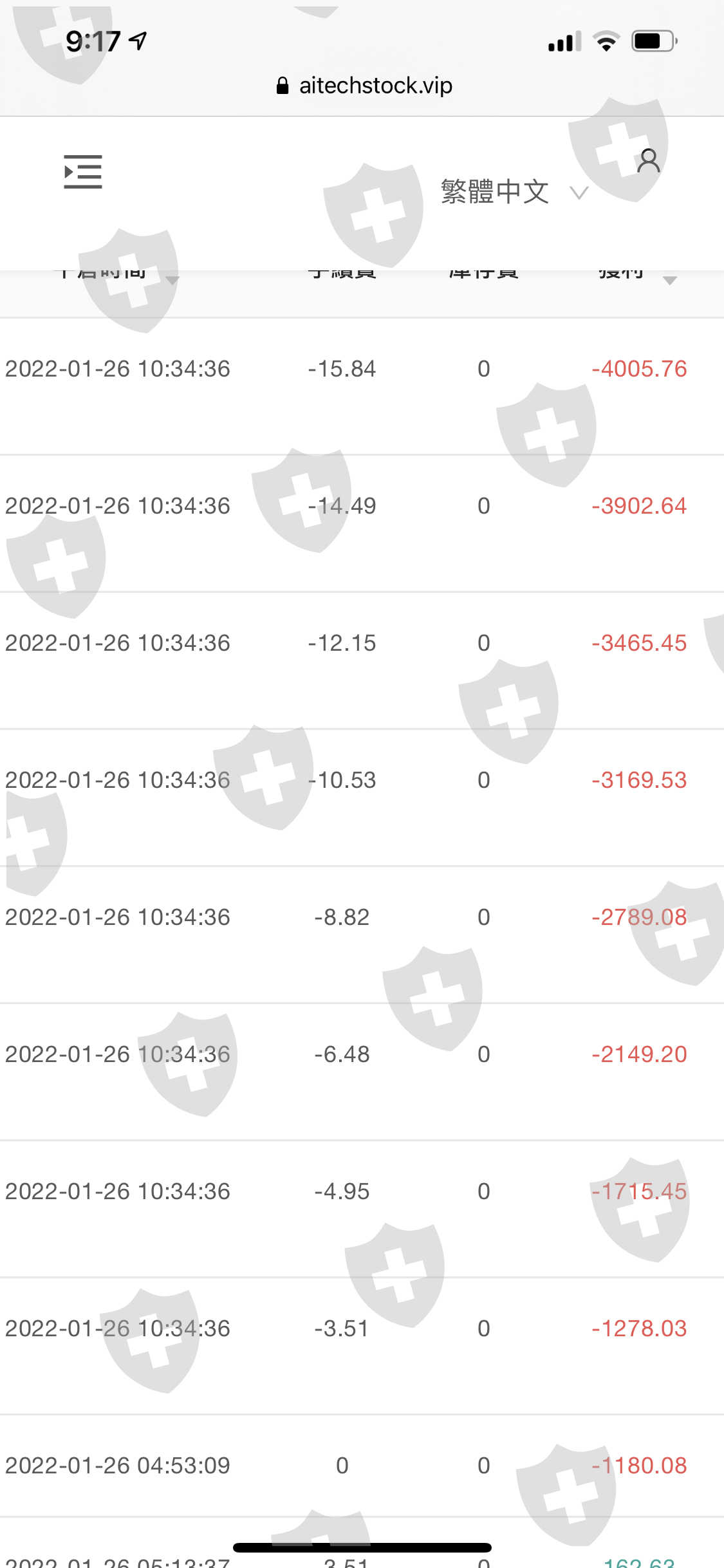The height and width of the screenshot is (1568, 724).
Task: Tap the row with fee -6.48
Action: tap(342, 1054)
